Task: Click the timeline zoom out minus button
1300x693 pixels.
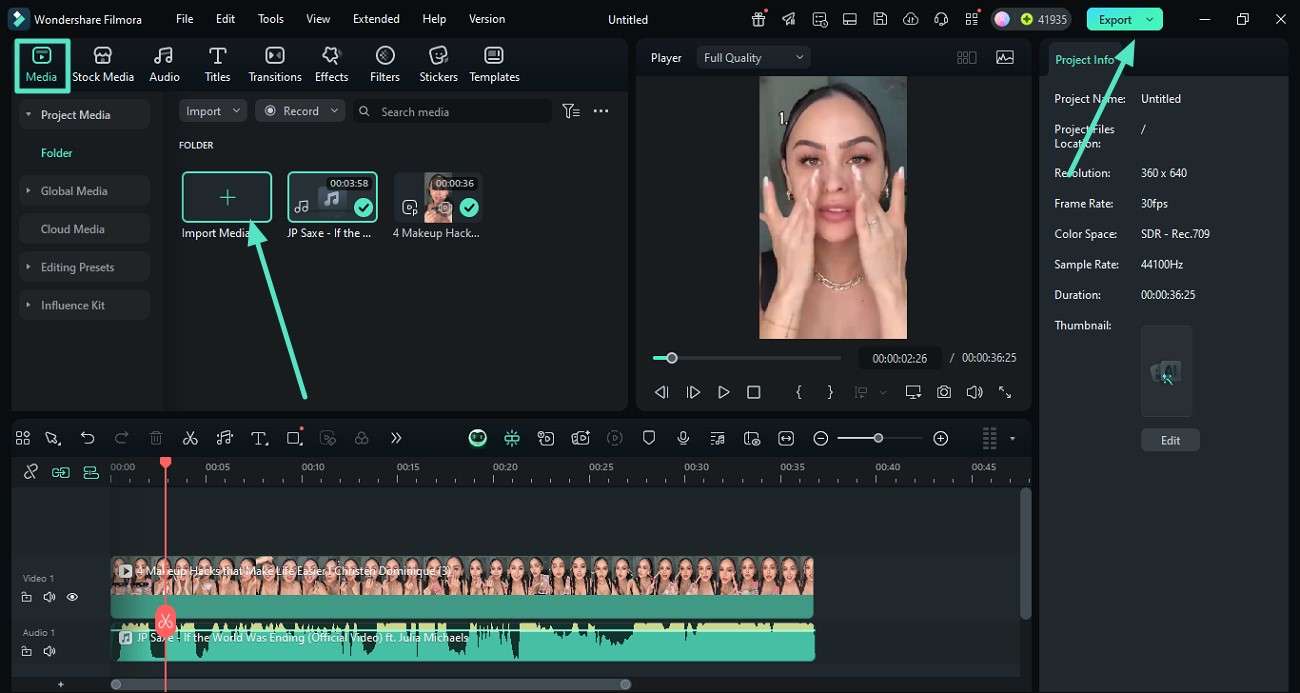Action: coord(820,438)
